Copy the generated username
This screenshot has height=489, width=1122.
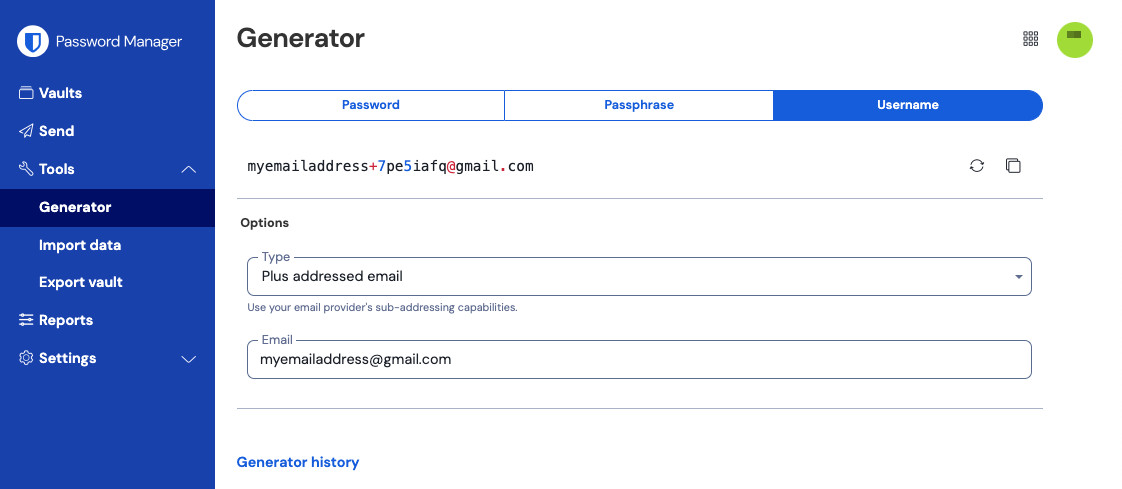1013,166
